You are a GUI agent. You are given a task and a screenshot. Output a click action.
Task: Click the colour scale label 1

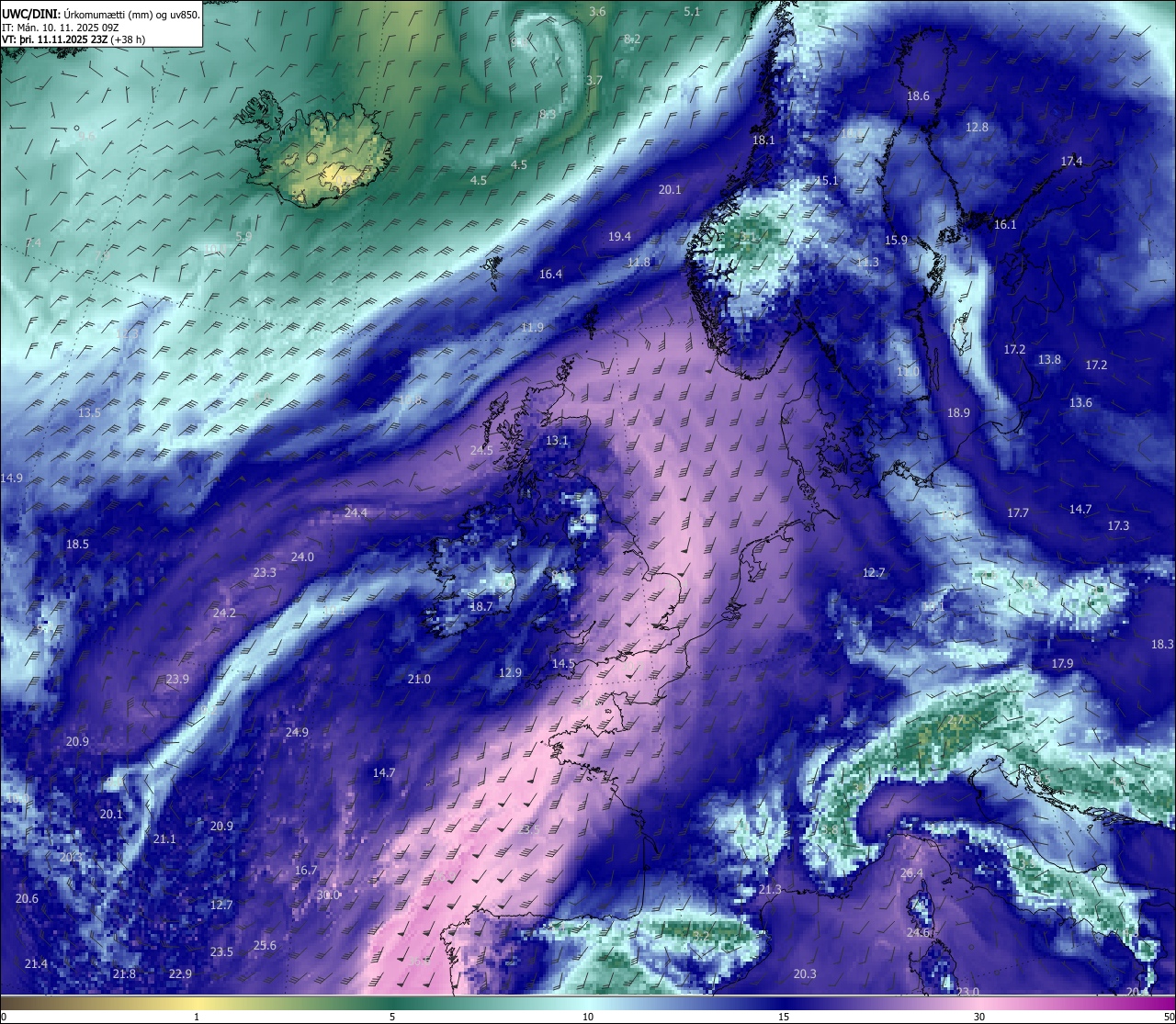pos(197,1017)
